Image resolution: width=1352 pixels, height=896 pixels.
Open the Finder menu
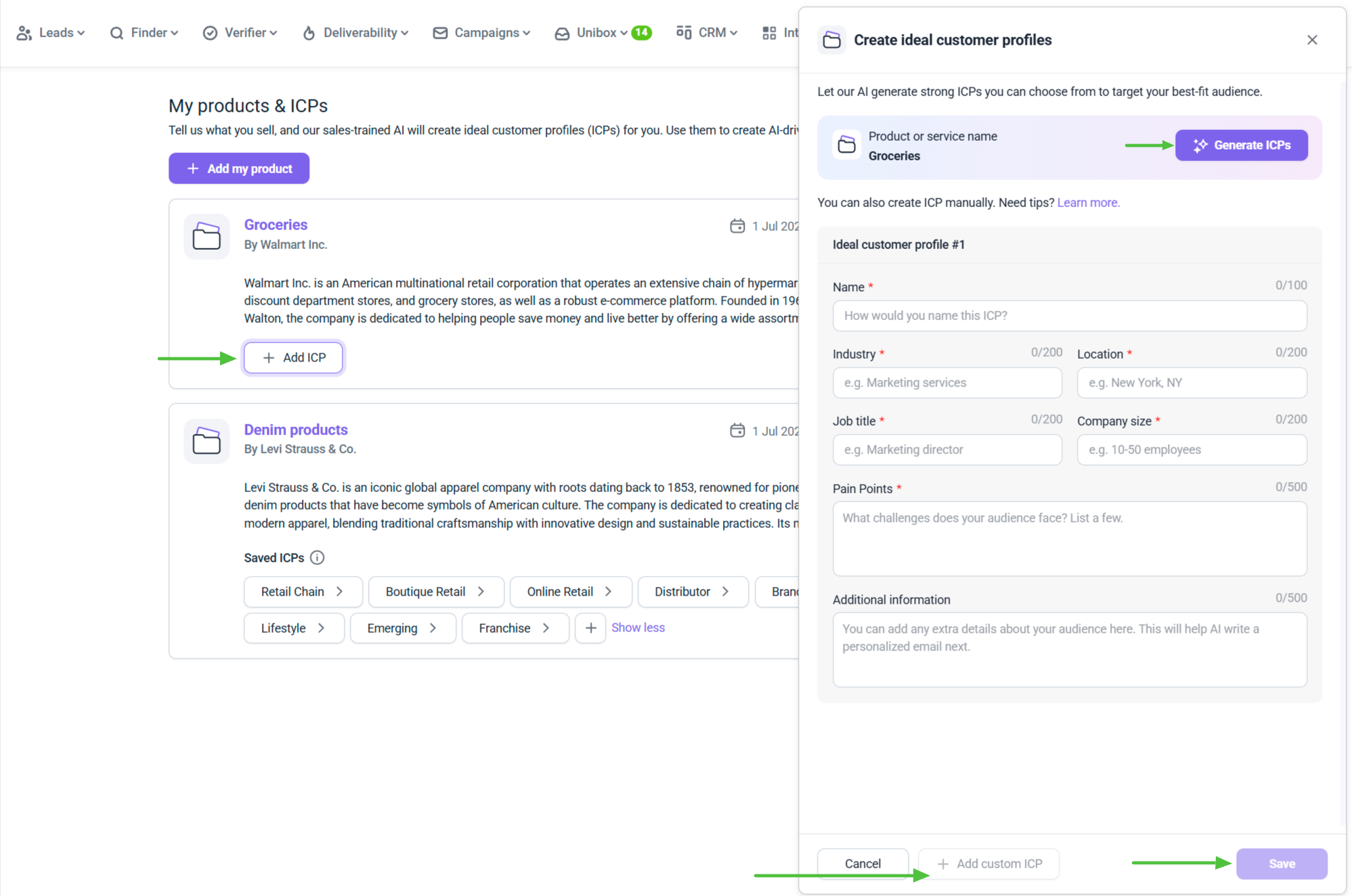pos(144,32)
